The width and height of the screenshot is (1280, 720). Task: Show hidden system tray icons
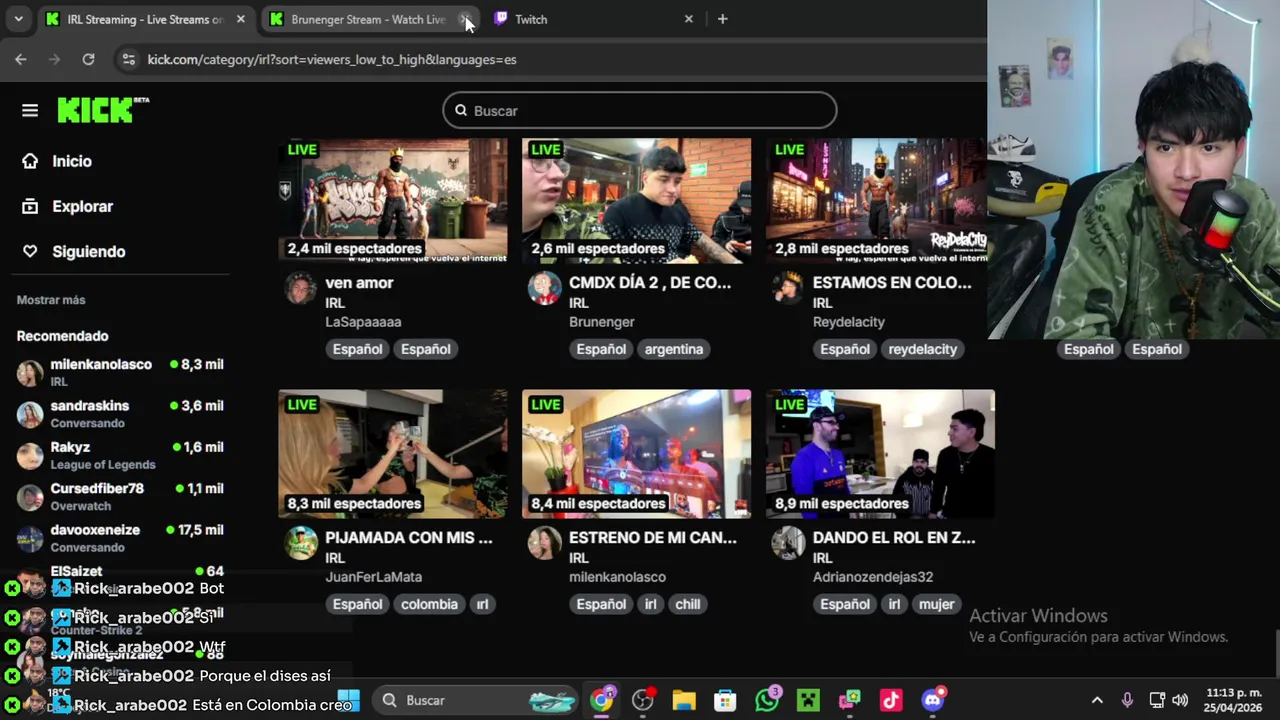tap(1097, 700)
